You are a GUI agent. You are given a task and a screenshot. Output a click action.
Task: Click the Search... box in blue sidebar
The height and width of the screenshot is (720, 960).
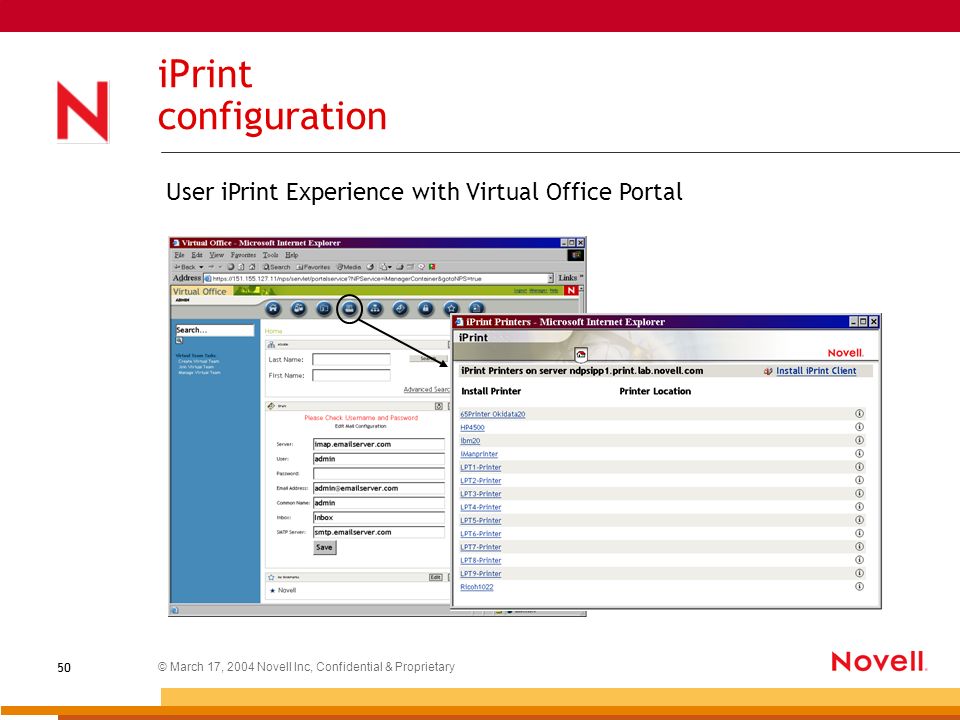pos(214,330)
